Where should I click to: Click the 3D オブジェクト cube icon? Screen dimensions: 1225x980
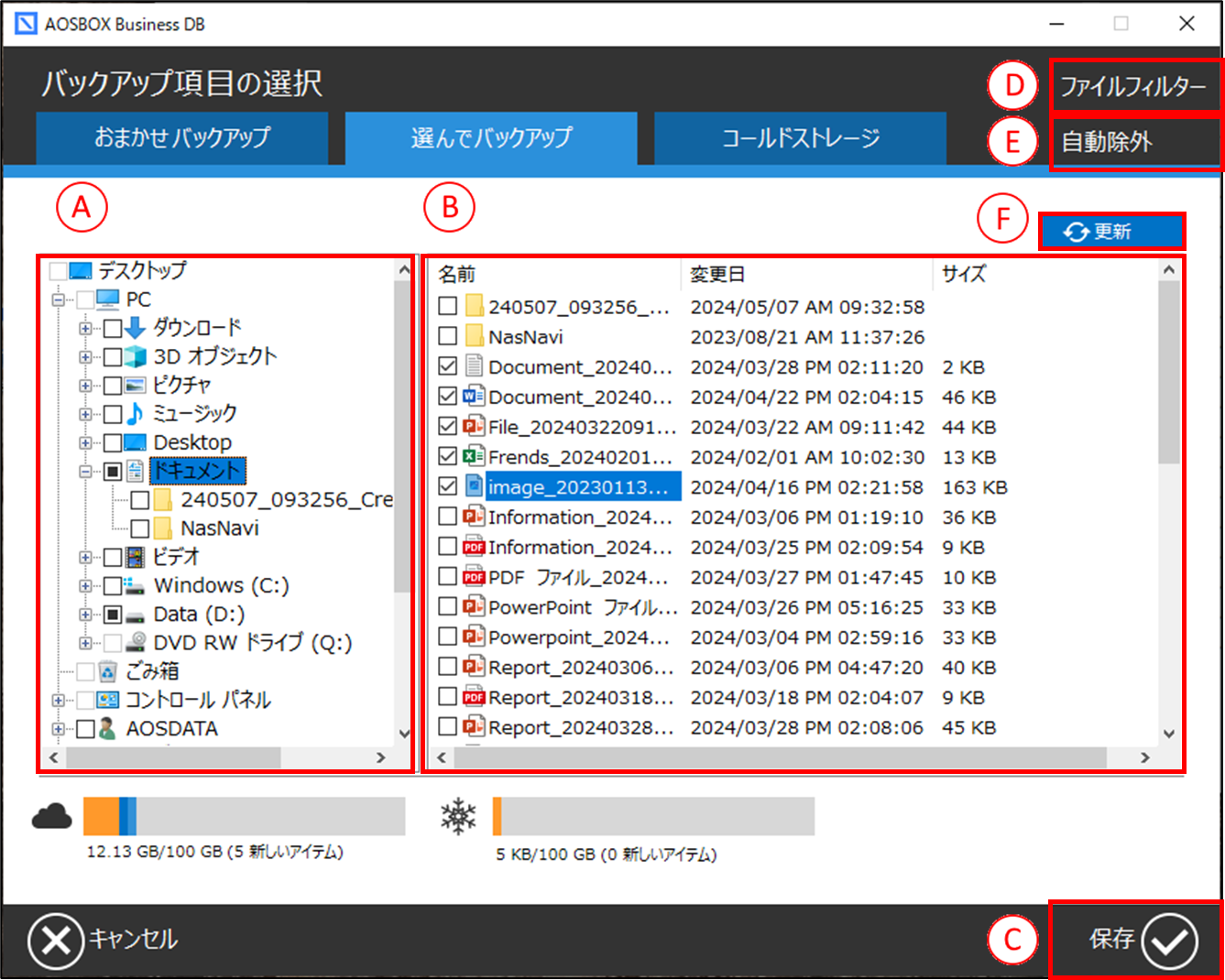(136, 356)
